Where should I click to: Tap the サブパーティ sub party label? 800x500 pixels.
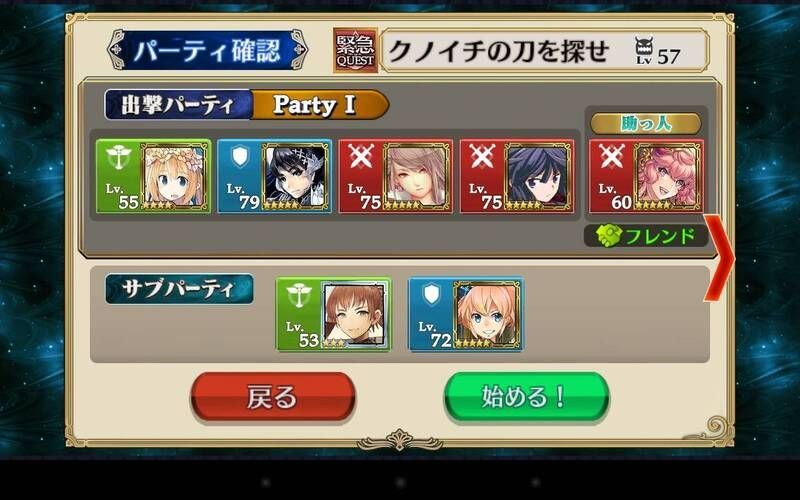(x=179, y=289)
